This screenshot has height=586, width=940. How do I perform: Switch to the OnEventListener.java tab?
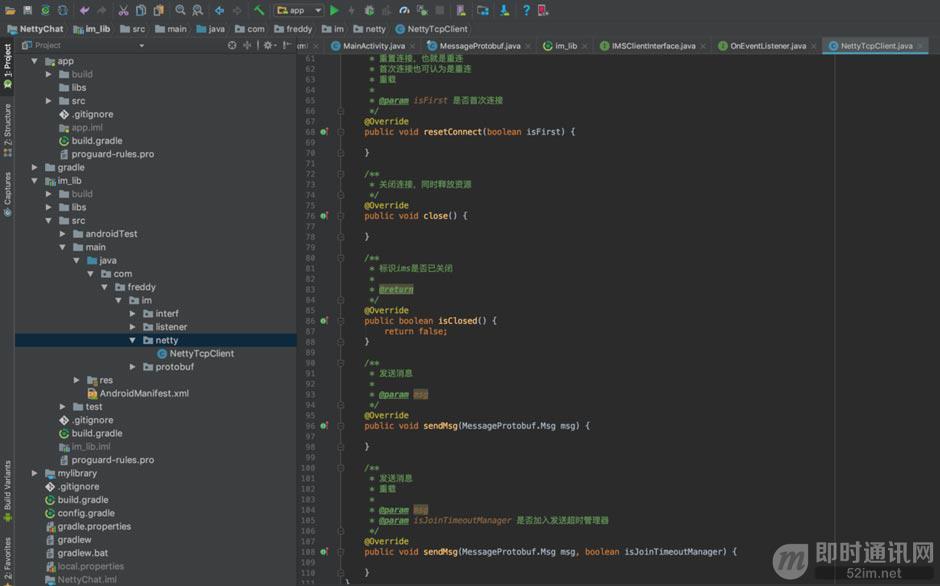pos(762,46)
